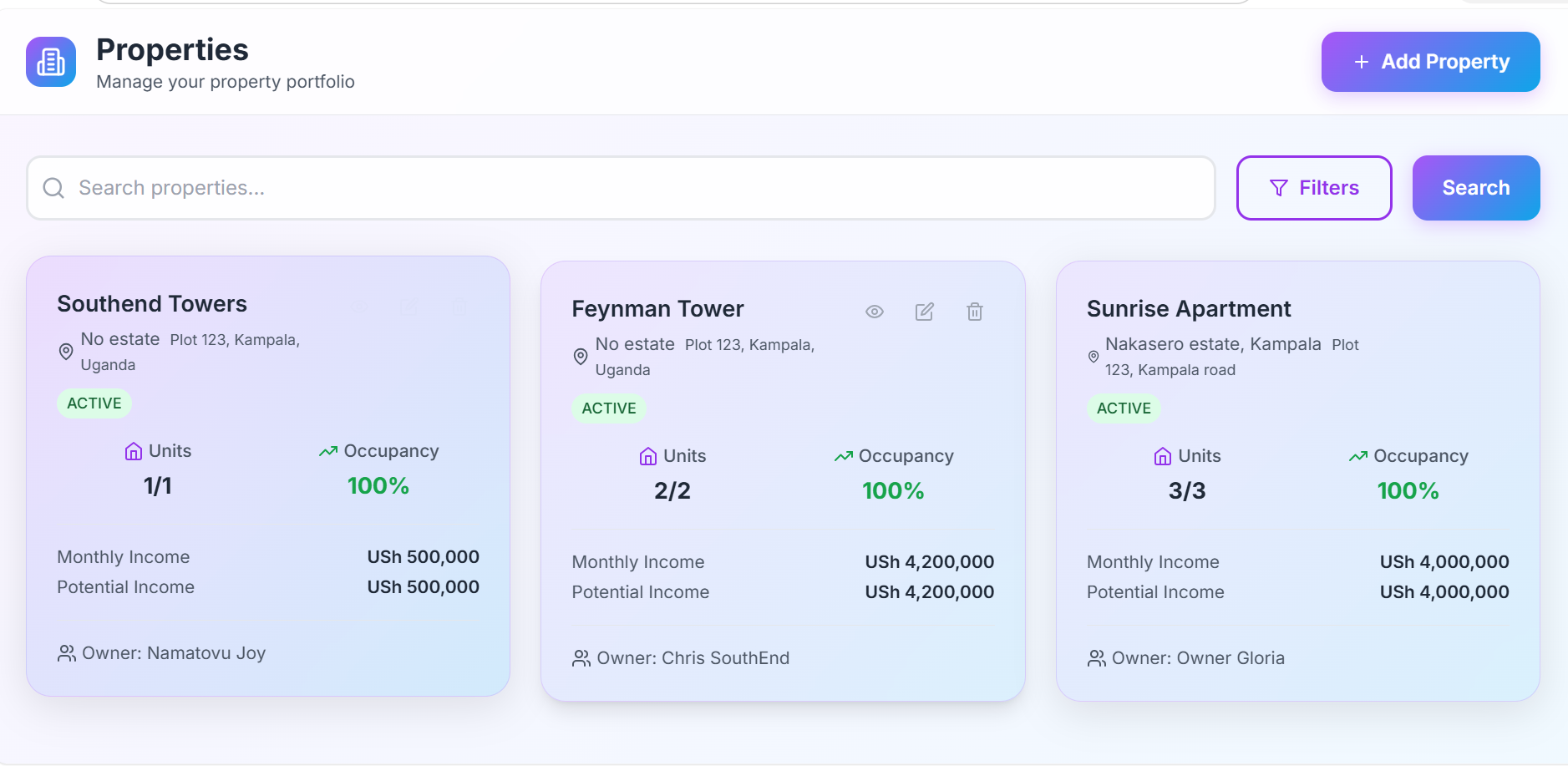Click the 2/2 units value
Screen dimensions: 1568x766
pyautogui.click(x=672, y=491)
